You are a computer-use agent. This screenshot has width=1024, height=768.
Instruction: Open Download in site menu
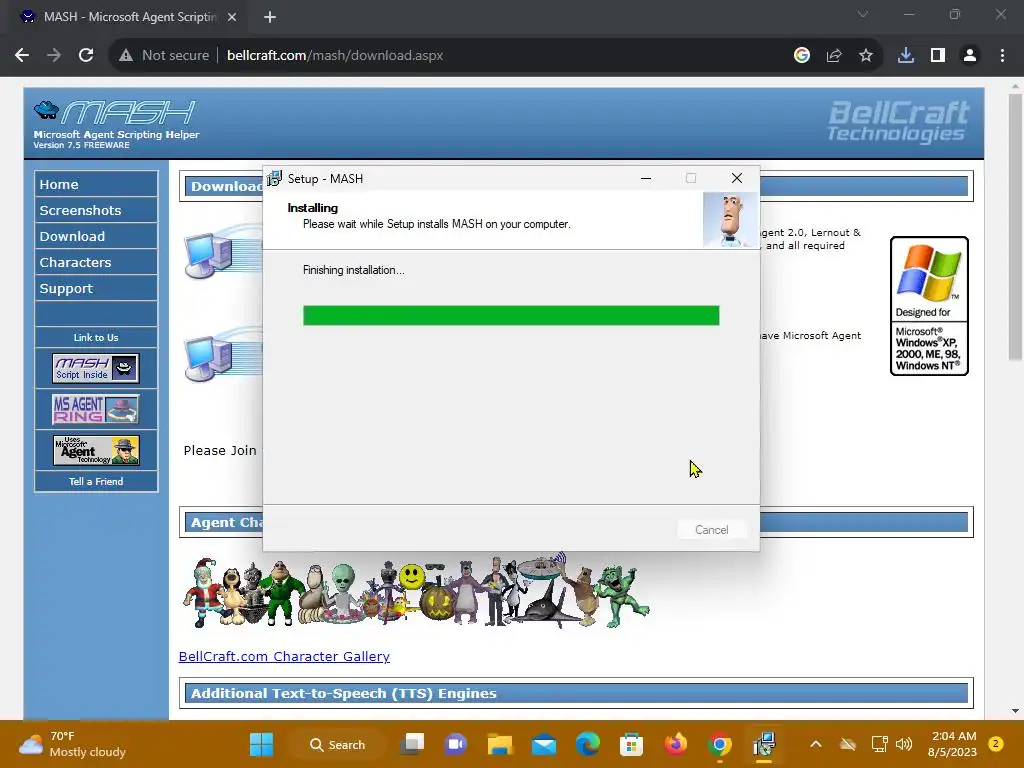click(x=96, y=236)
